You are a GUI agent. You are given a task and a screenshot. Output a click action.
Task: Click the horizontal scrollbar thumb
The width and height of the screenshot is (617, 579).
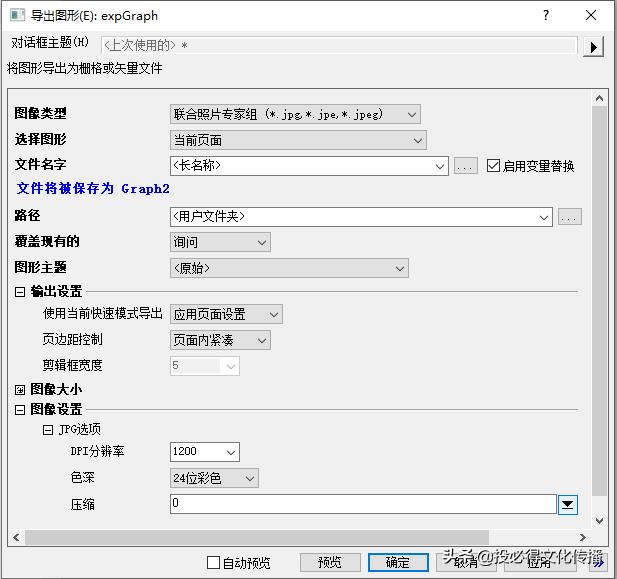click(x=257, y=537)
